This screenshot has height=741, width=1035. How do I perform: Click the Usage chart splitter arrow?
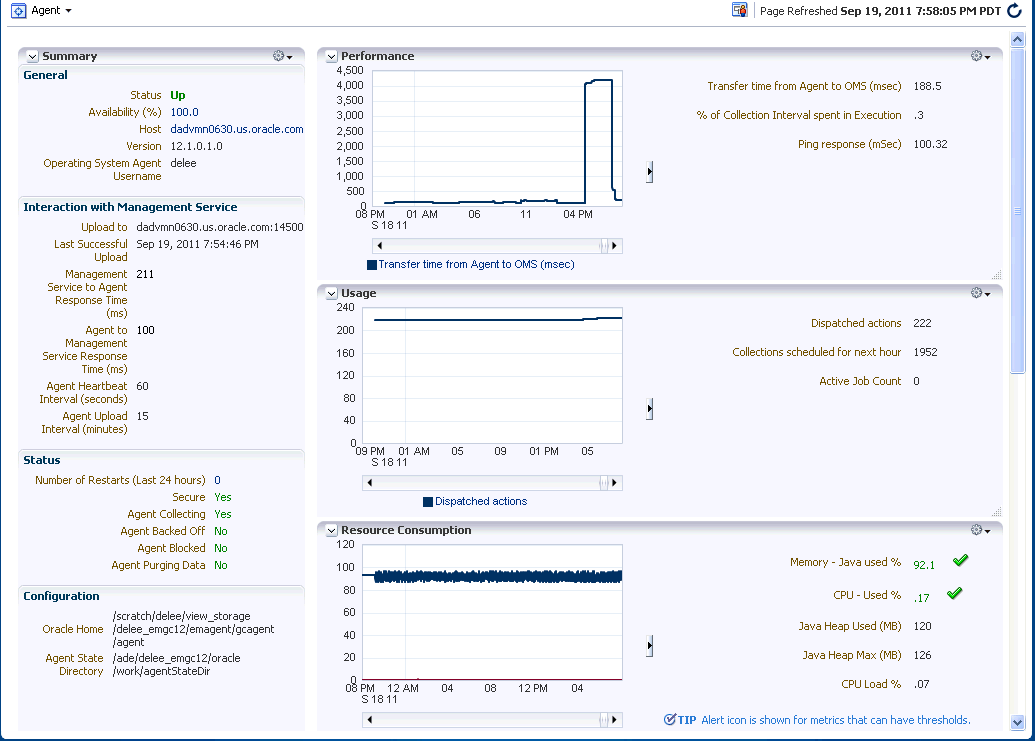click(650, 409)
